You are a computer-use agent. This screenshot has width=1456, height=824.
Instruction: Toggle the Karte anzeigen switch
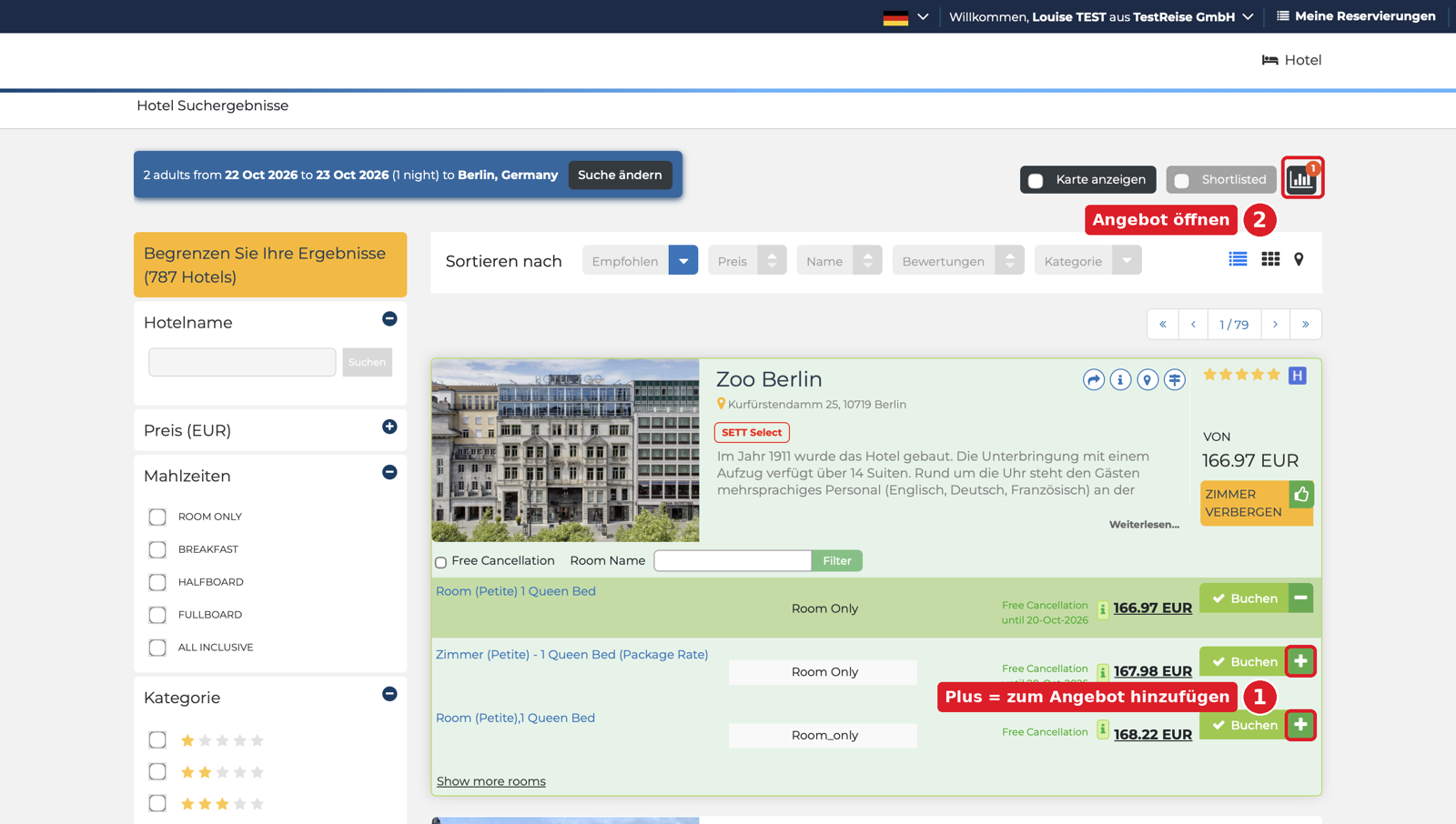[x=1036, y=180]
